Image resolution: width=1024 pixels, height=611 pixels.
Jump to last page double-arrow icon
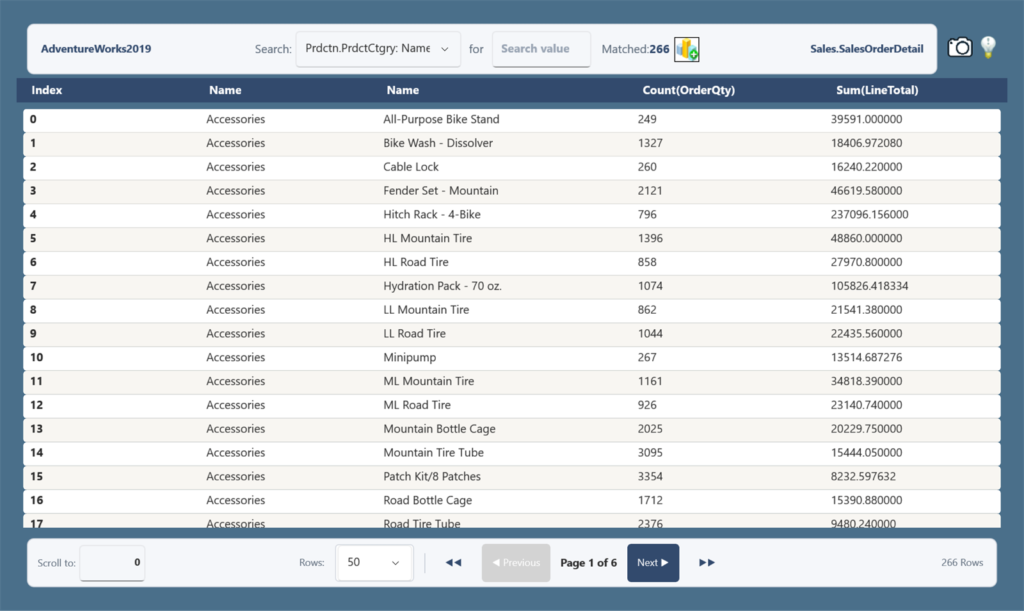coord(707,563)
